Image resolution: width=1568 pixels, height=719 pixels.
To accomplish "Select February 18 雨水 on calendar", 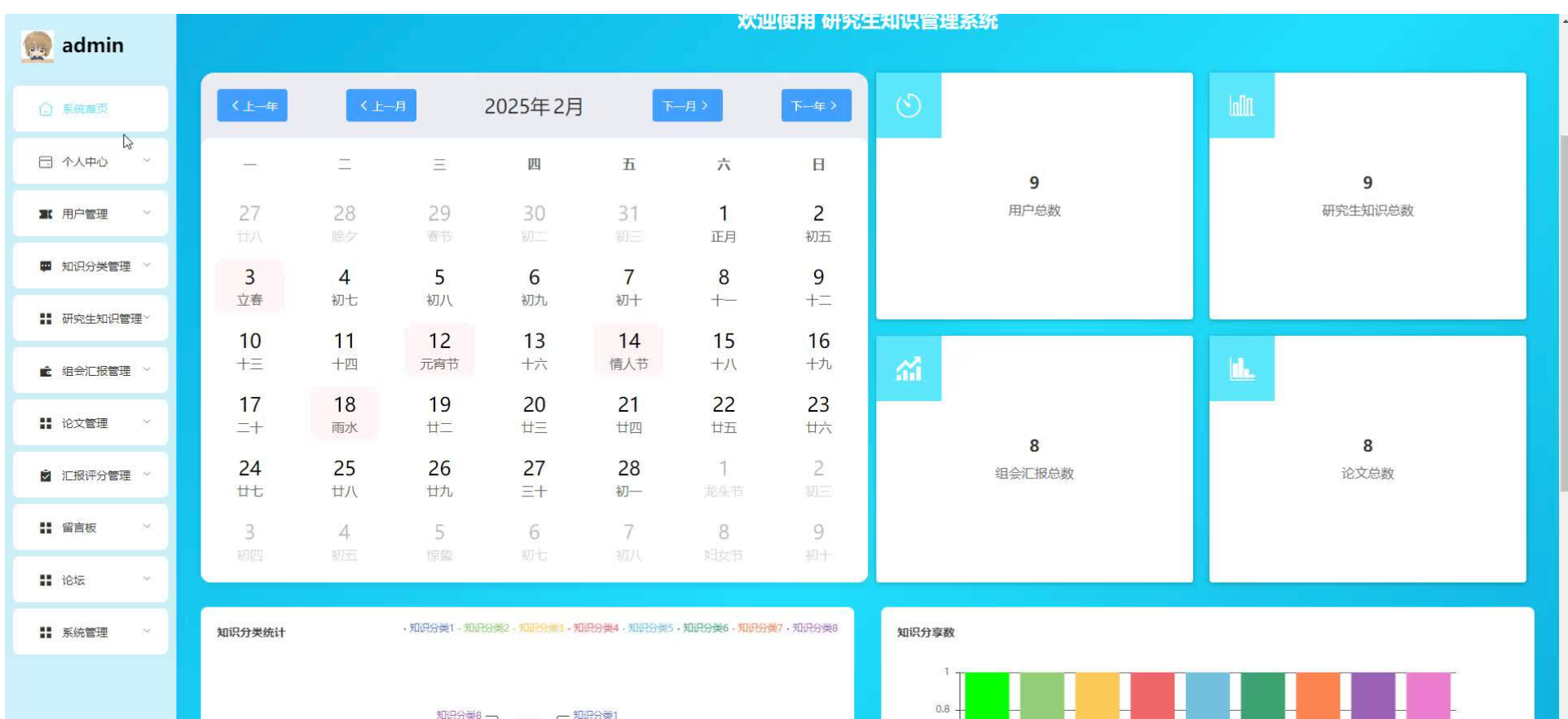I will pyautogui.click(x=345, y=414).
